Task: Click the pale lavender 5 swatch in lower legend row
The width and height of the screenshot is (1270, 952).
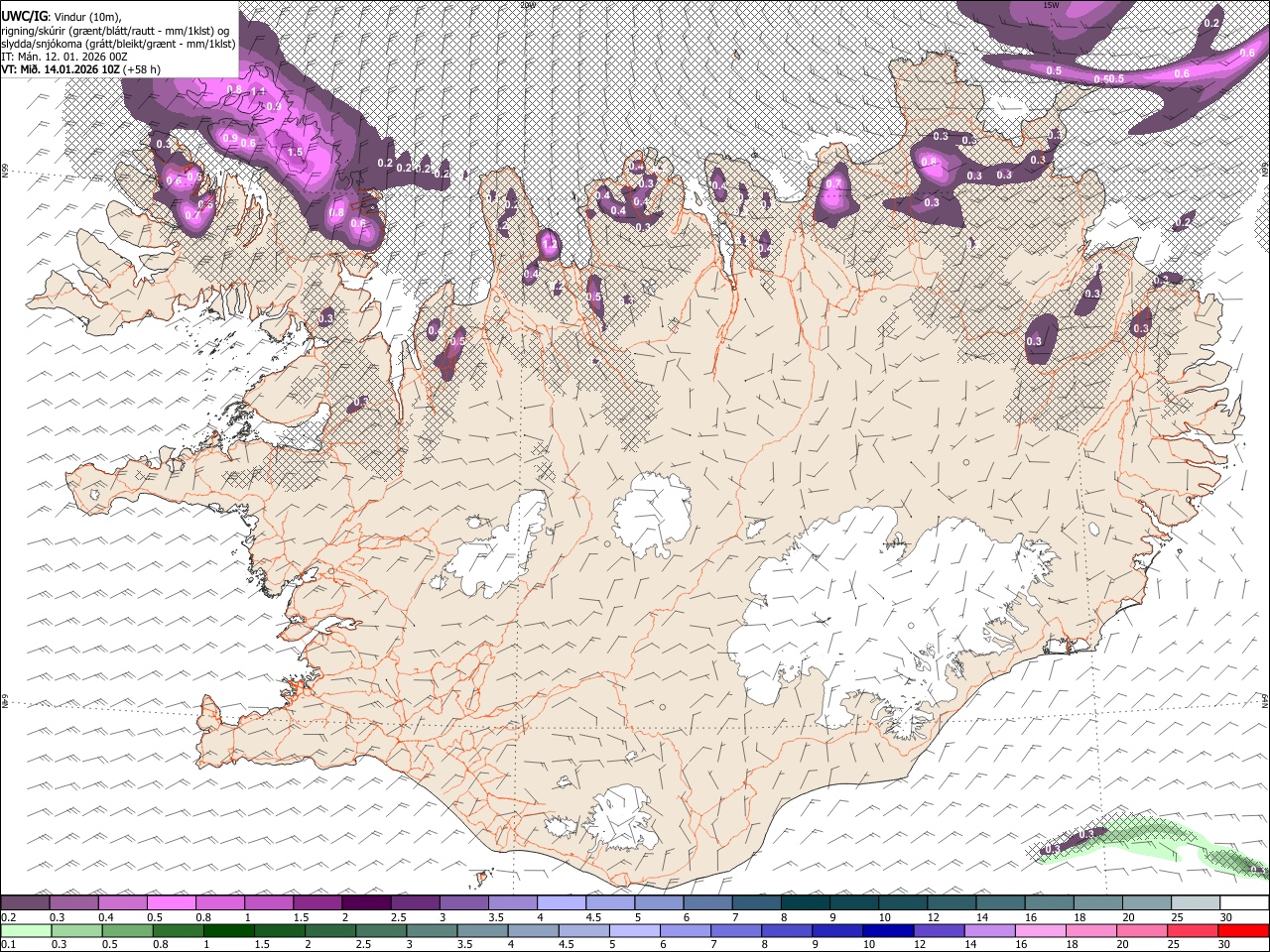Action: click(633, 931)
